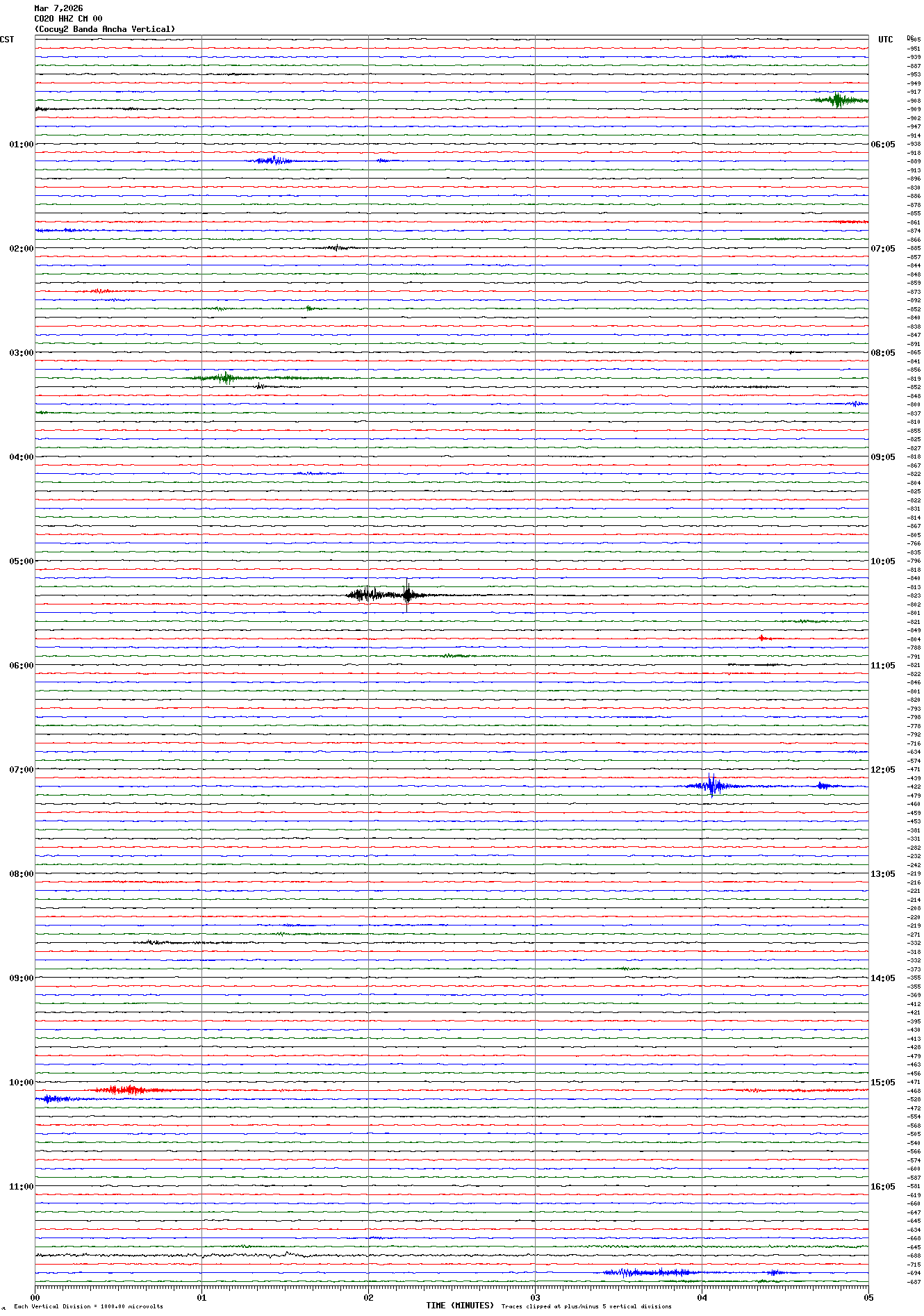
Task: Click the CST column header
Action: click(x=7, y=40)
